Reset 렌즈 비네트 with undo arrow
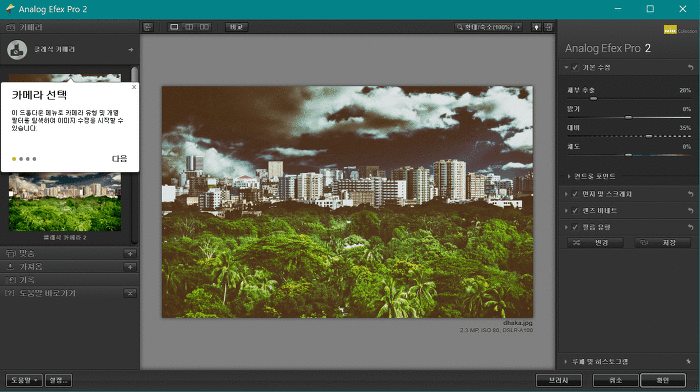700x392 pixels. click(691, 211)
